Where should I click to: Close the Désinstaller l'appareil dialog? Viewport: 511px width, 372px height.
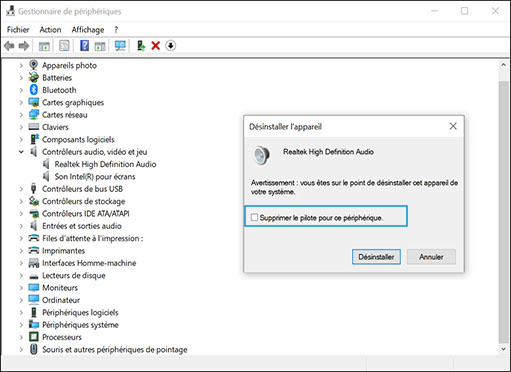coord(453,126)
